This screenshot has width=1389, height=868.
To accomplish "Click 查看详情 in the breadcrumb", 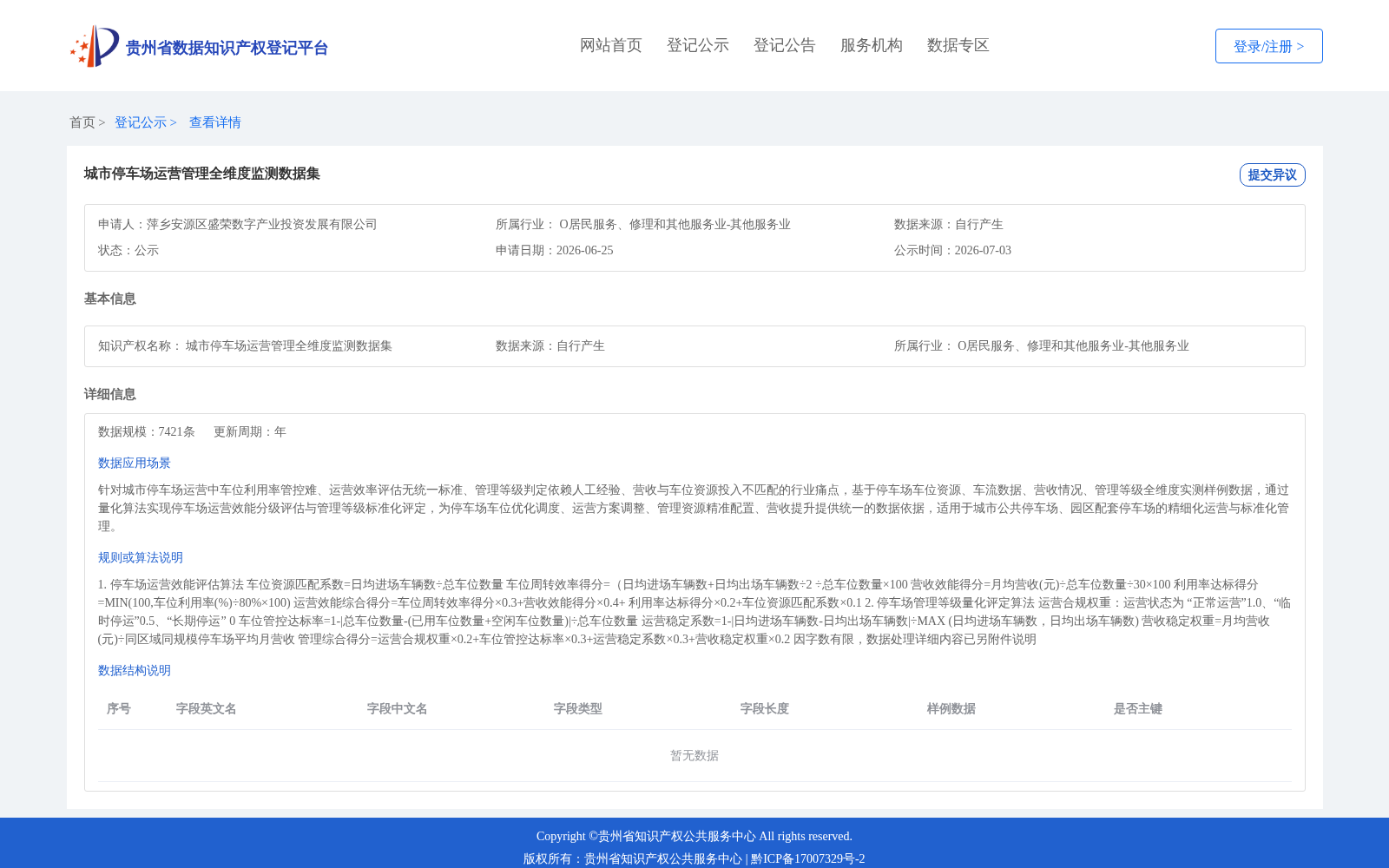I will 215,122.
